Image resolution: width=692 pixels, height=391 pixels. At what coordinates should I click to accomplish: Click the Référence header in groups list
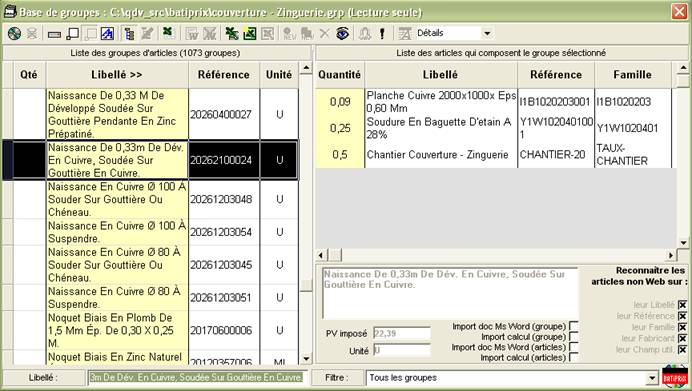click(x=224, y=75)
